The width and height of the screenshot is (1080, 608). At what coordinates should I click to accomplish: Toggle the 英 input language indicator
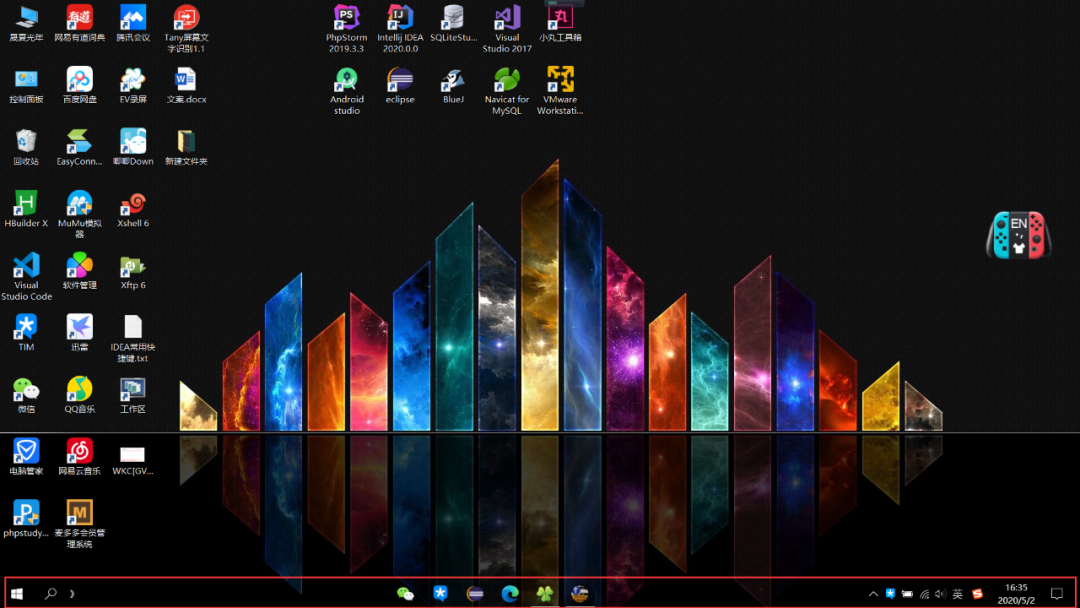pyautogui.click(x=957, y=594)
